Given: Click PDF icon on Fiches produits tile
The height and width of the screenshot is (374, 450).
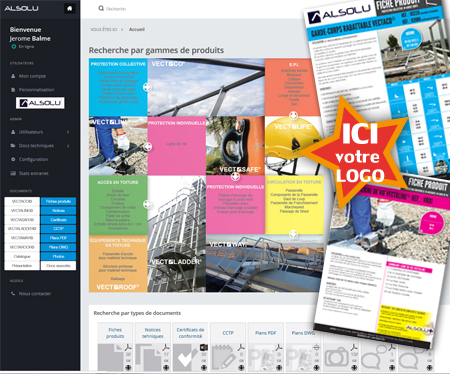Looking at the screenshot, I should point(128,348).
